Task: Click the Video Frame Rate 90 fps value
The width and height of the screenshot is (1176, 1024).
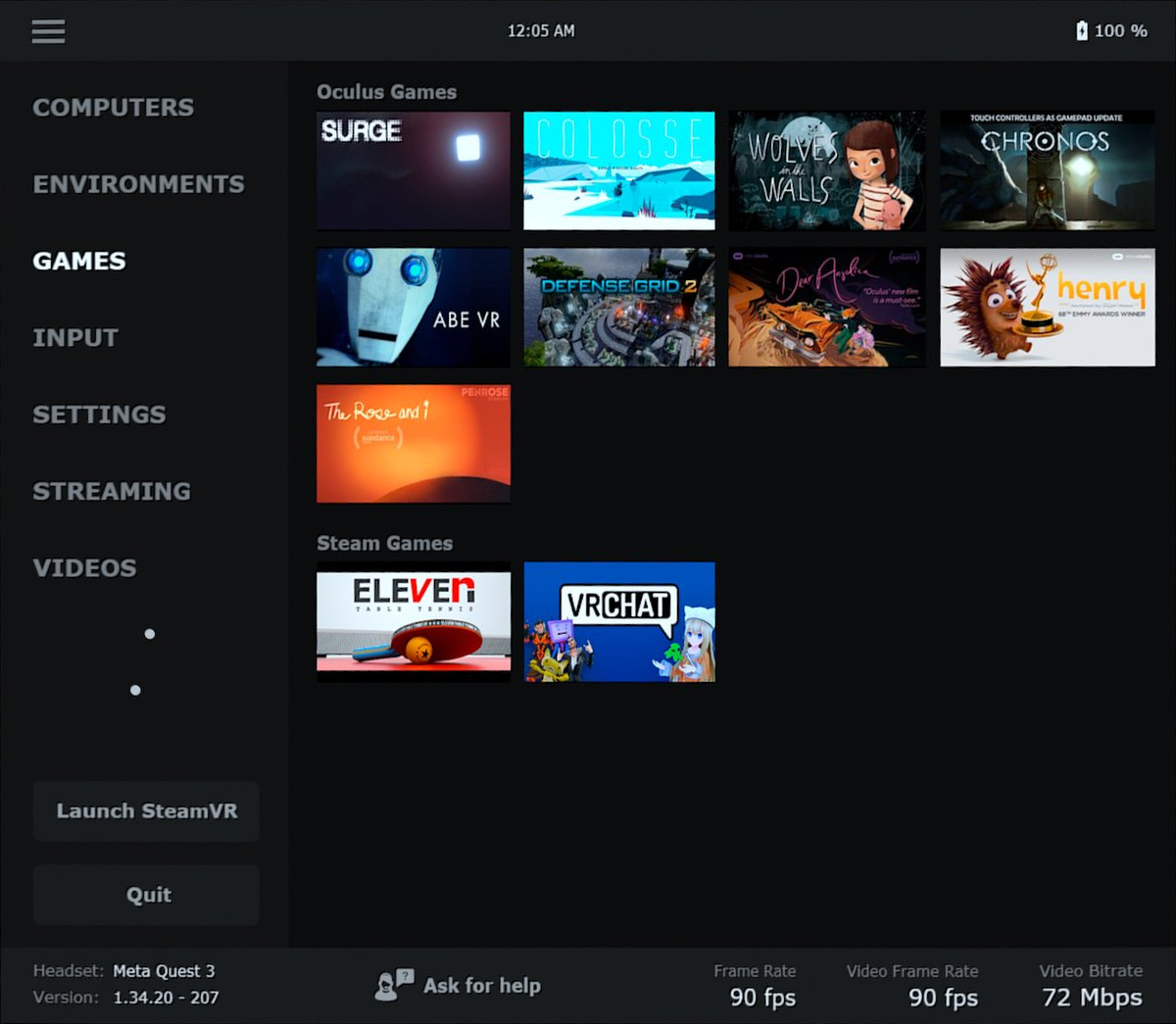Action: pyautogui.click(x=943, y=998)
